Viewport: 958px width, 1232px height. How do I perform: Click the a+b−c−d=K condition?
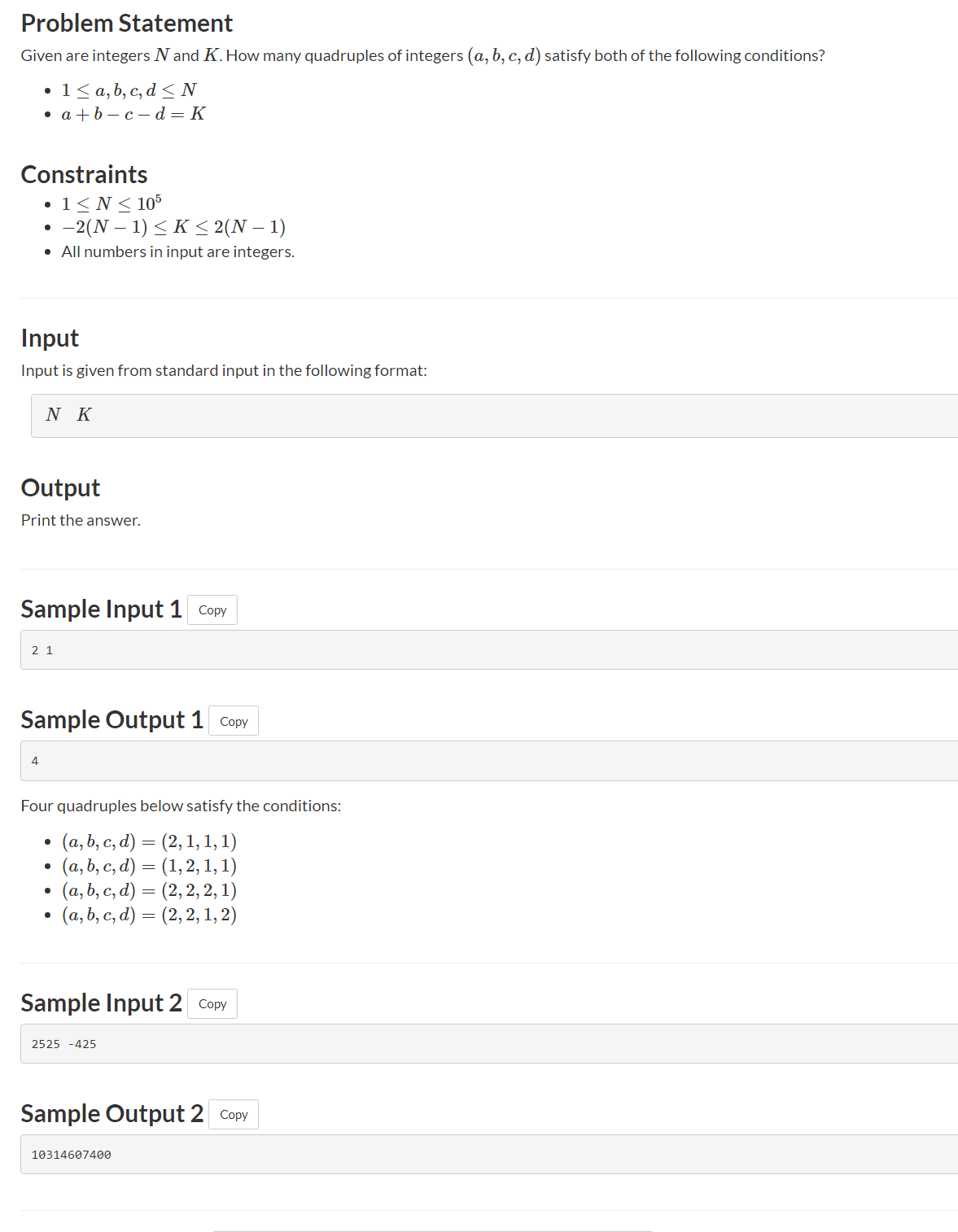[x=133, y=114]
